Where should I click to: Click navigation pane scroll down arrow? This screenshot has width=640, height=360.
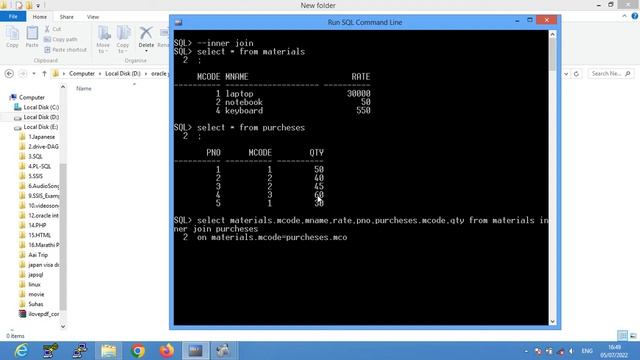(x=63, y=326)
